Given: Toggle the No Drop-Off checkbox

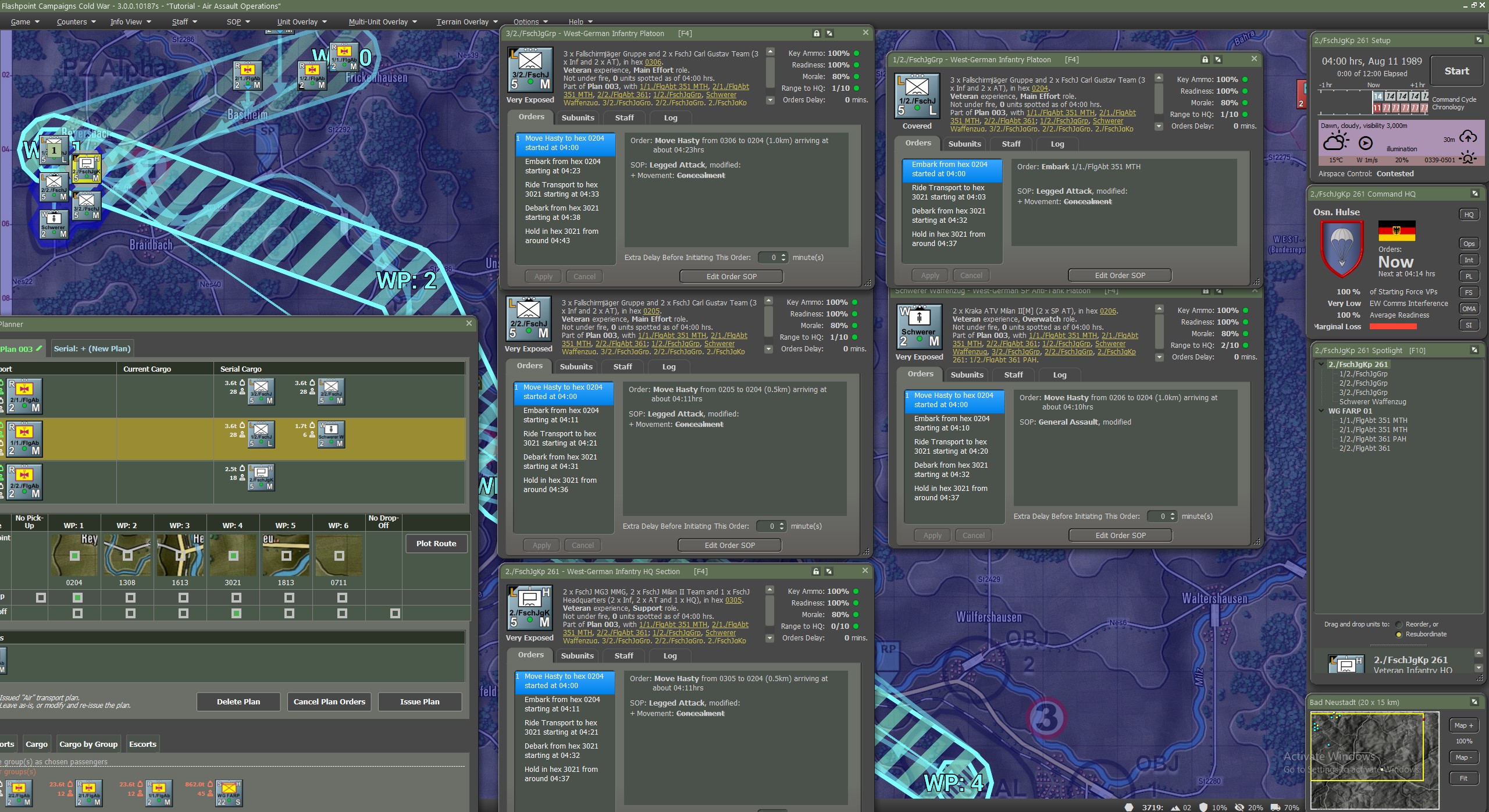Looking at the screenshot, I should point(395,613).
